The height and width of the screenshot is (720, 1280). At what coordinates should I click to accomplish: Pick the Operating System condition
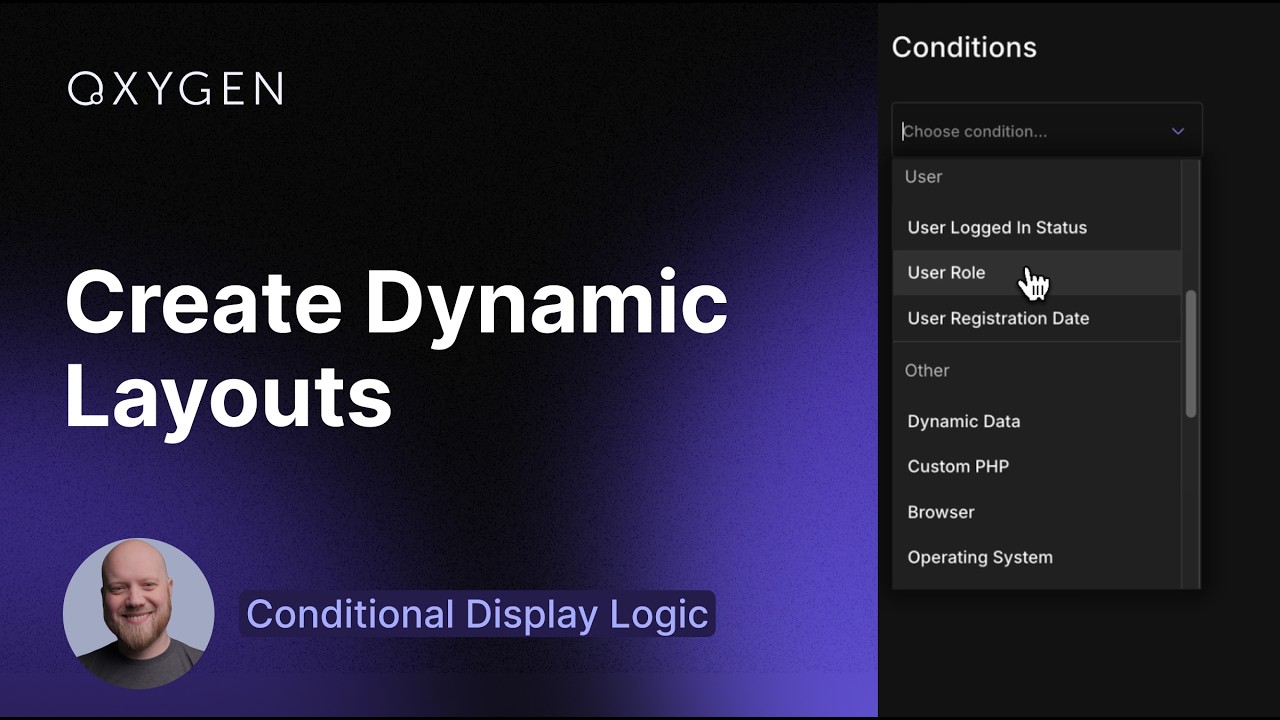pyautogui.click(x=1036, y=557)
